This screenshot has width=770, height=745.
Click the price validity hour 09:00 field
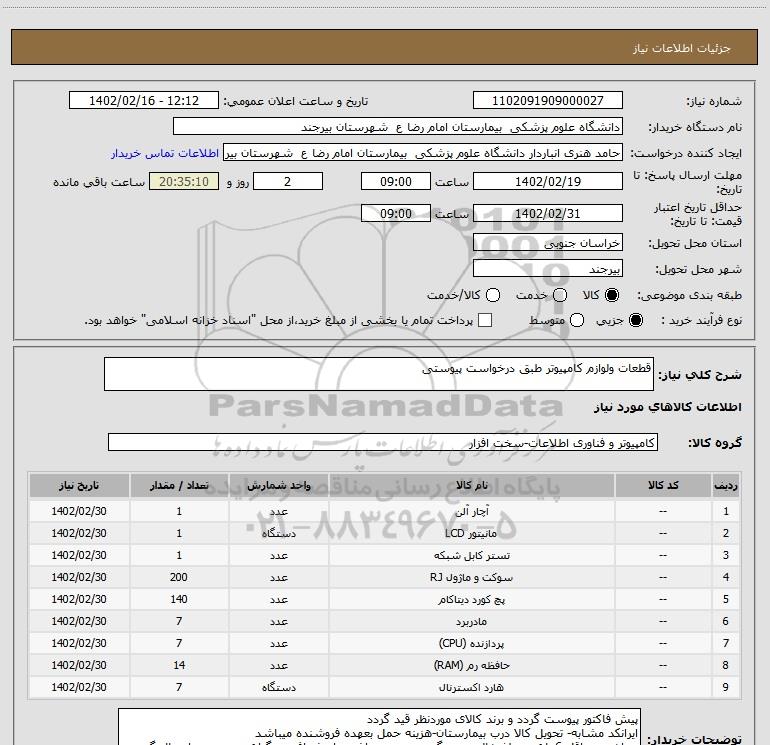click(396, 214)
